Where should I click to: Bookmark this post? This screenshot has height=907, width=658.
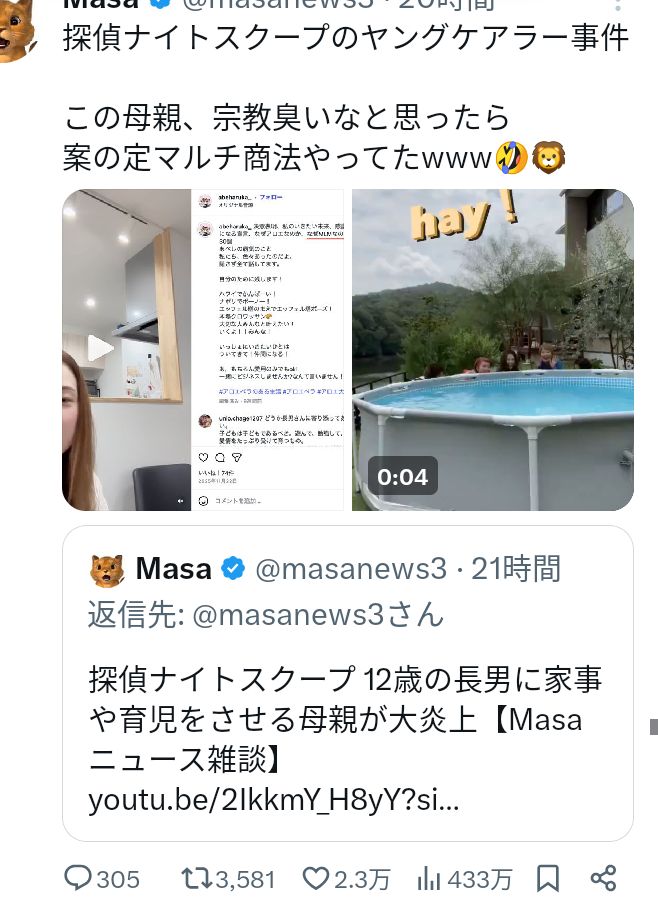548,879
